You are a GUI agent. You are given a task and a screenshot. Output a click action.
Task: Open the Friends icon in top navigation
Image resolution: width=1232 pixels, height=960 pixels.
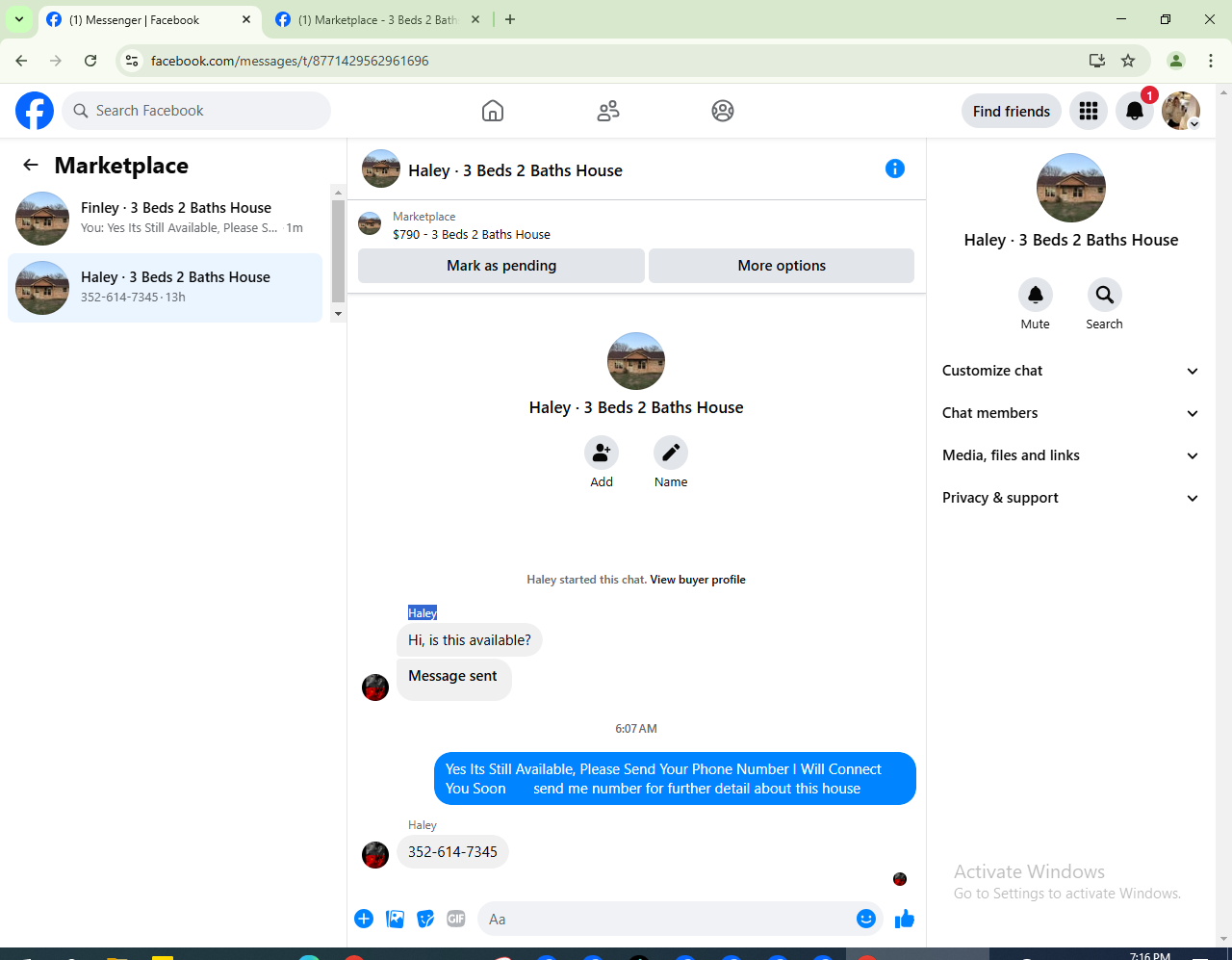(x=608, y=111)
